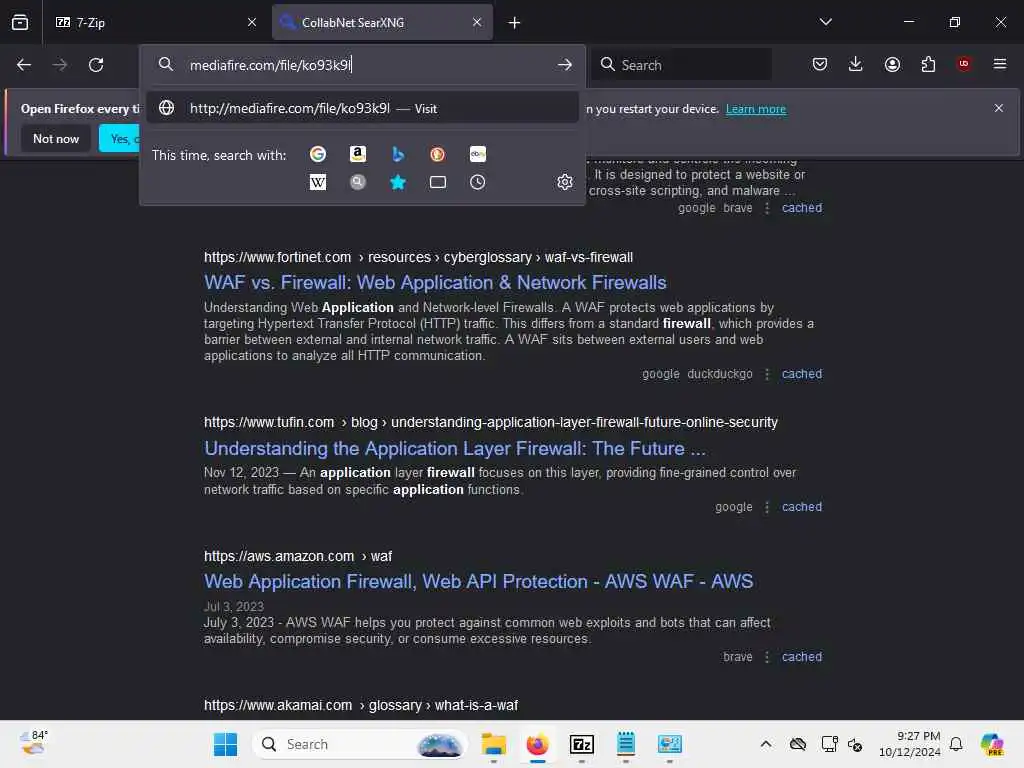Image resolution: width=1024 pixels, height=768 pixels.
Task: Open cached link for AWS result
Action: (802, 657)
